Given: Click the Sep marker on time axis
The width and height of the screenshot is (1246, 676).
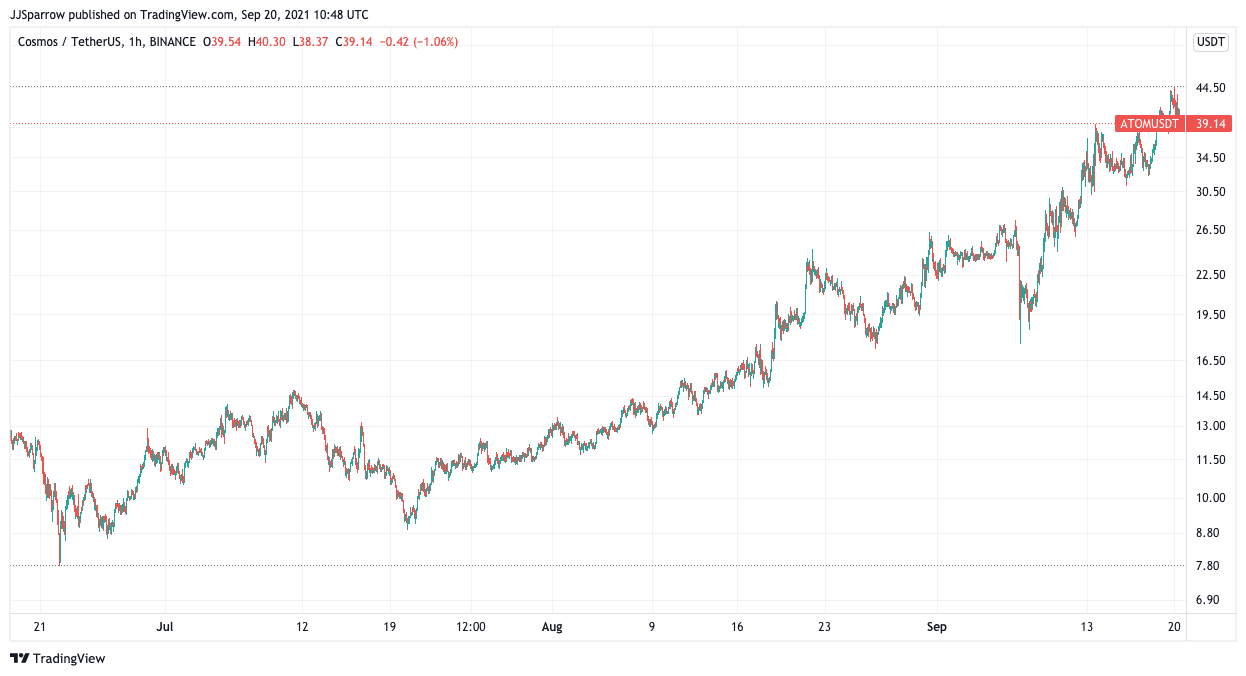Looking at the screenshot, I should (x=936, y=627).
